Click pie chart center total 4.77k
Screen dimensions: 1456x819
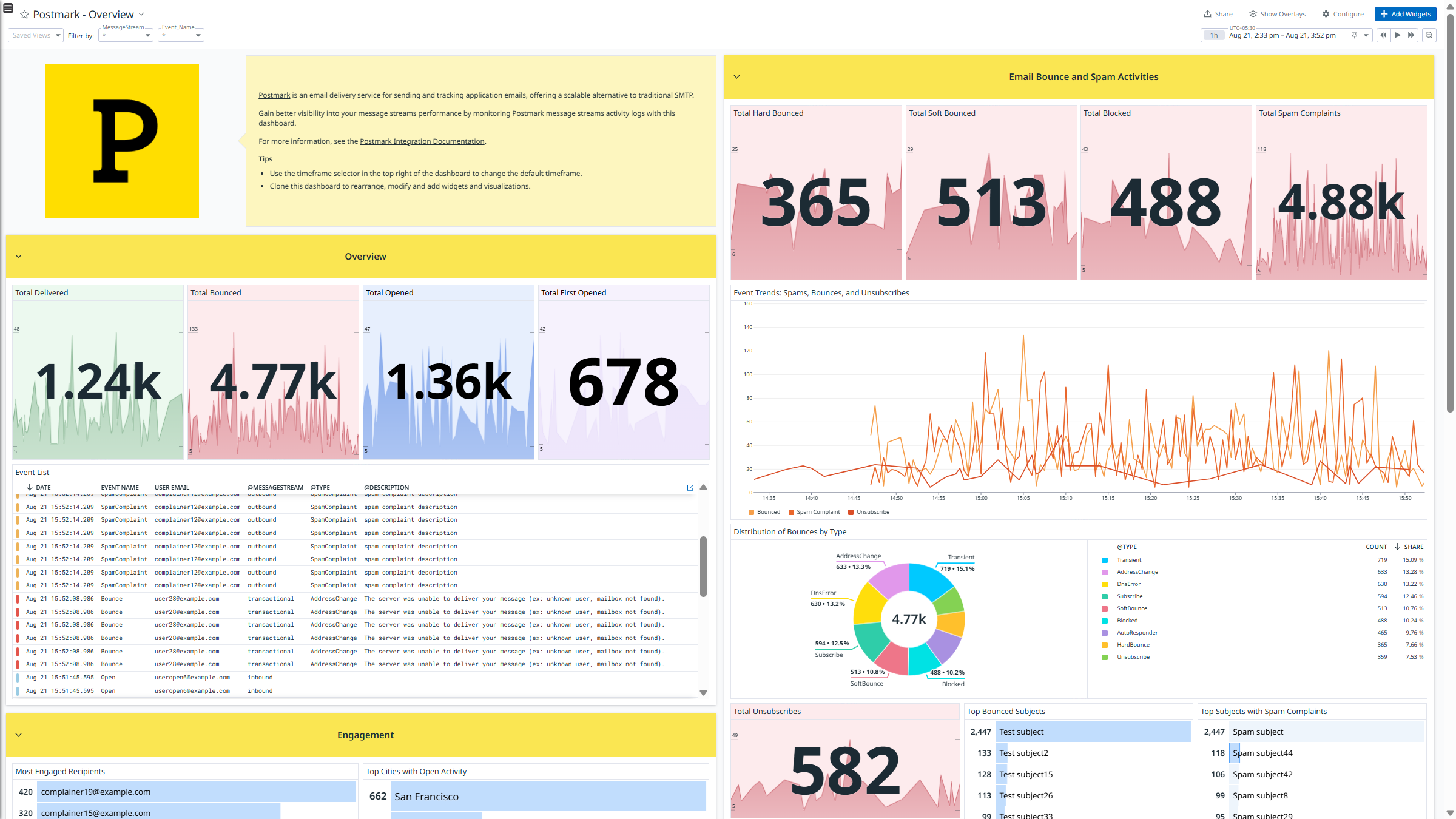[x=909, y=619]
